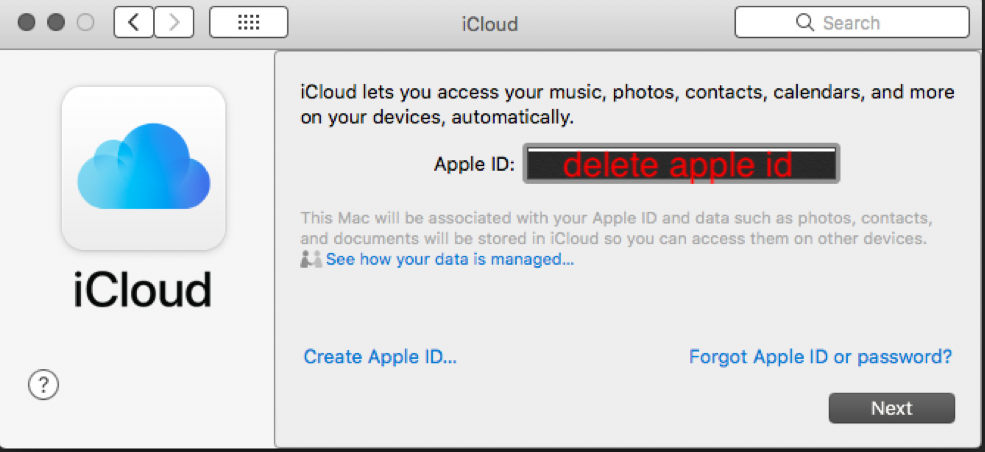Select the "Create Apple ID…" link
The height and width of the screenshot is (452, 985).
tap(380, 356)
